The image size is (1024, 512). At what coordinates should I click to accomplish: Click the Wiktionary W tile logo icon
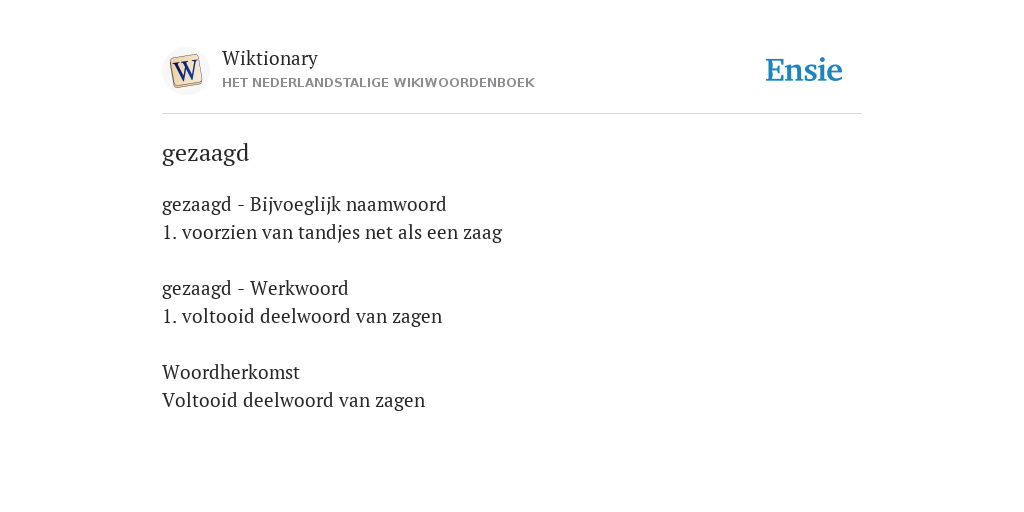[185, 71]
